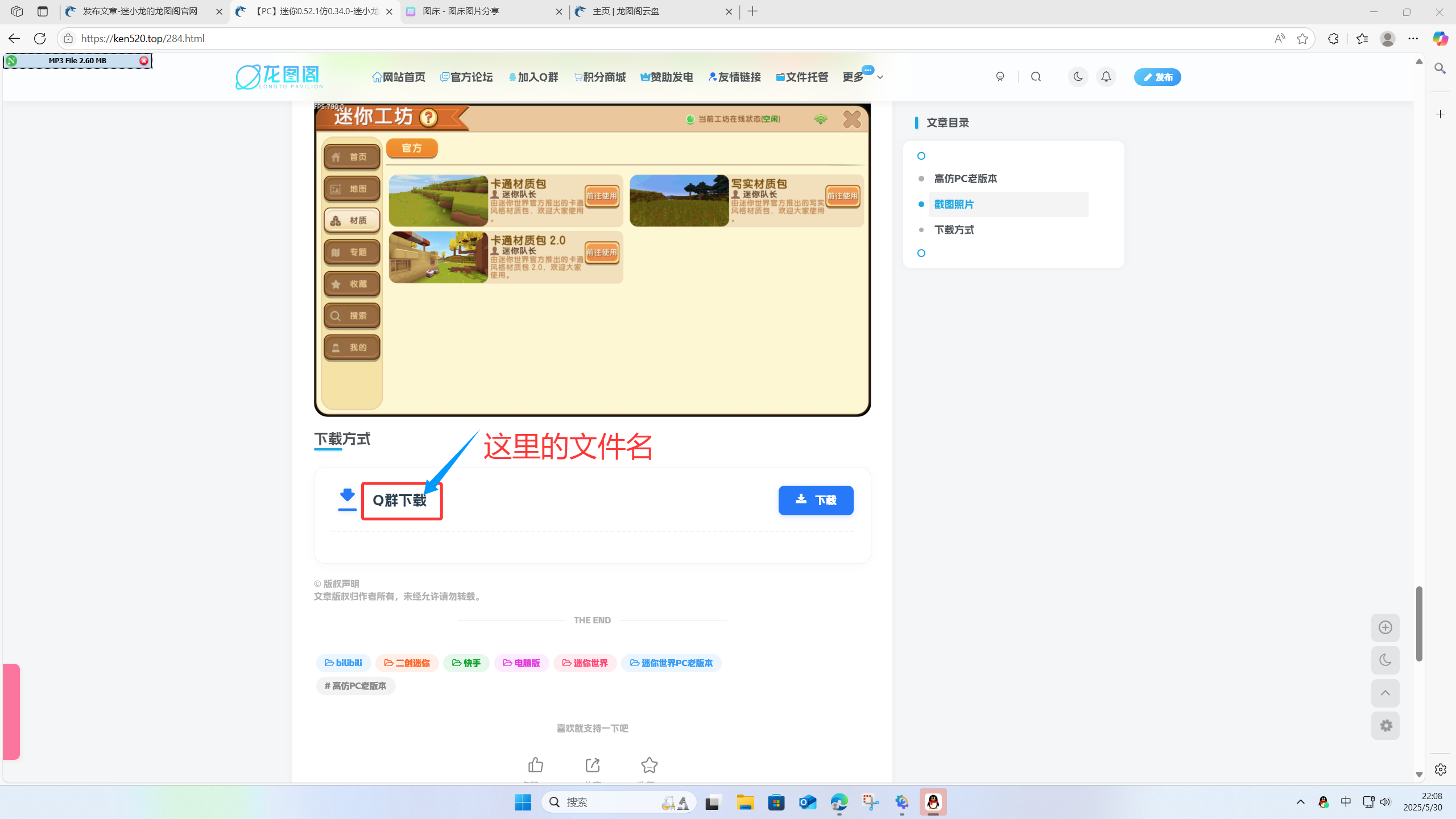The width and height of the screenshot is (1456, 819).
Task: Open a new browser tab
Action: pyautogui.click(x=752, y=11)
